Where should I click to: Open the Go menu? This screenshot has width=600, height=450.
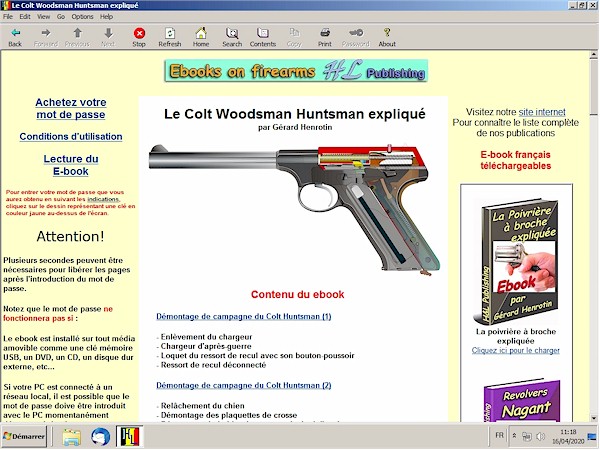(x=61, y=16)
